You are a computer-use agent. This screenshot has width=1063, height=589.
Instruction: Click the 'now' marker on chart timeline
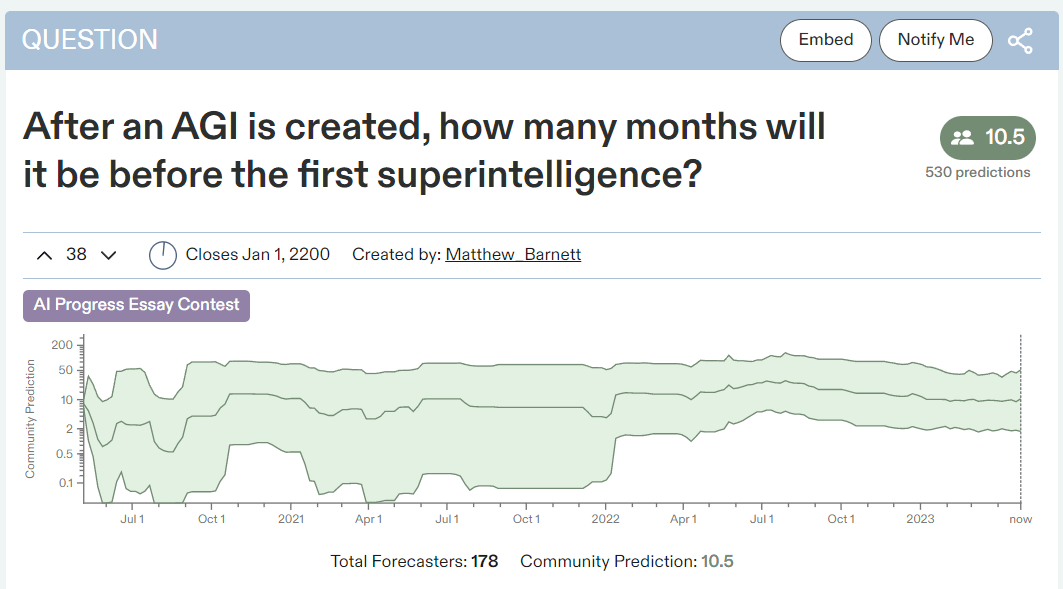(1020, 519)
